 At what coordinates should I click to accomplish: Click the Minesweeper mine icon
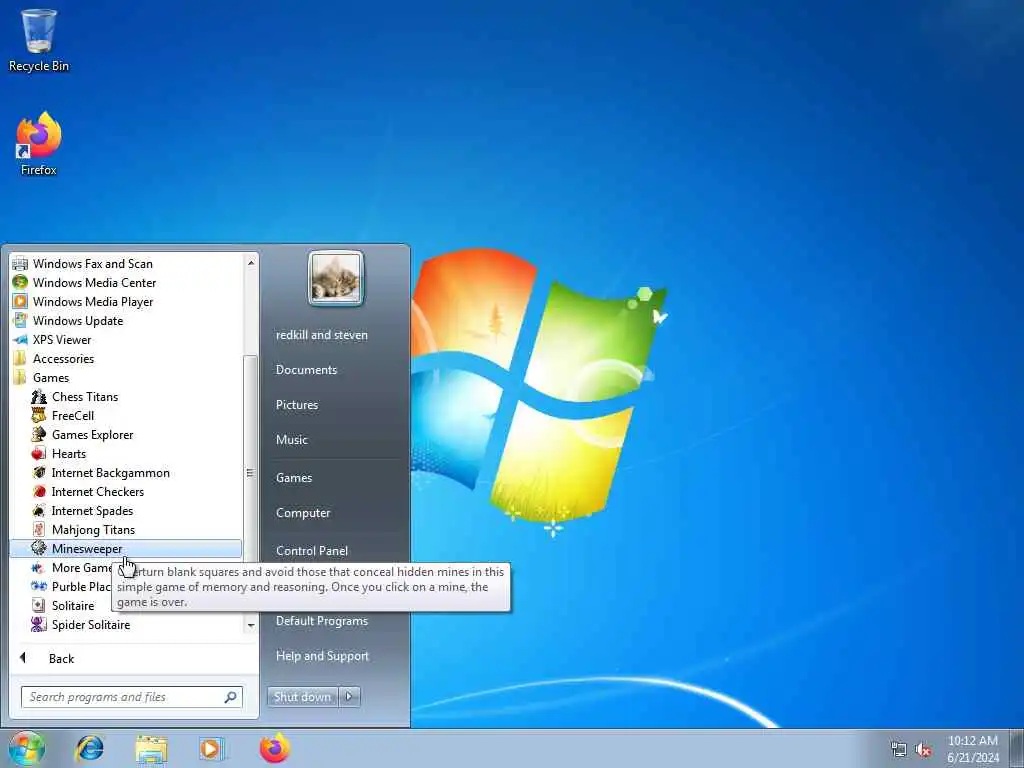point(39,549)
